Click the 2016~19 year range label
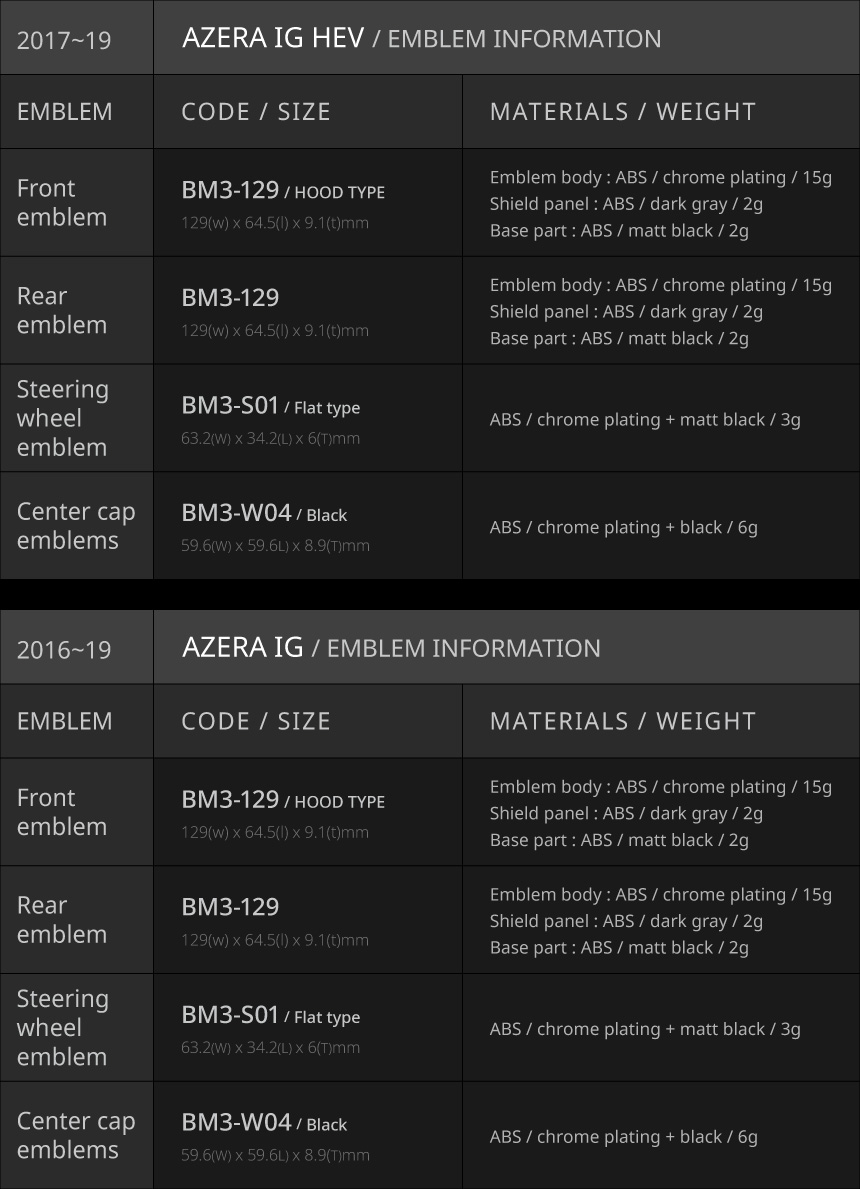This screenshot has height=1189, width=860. click(x=64, y=649)
